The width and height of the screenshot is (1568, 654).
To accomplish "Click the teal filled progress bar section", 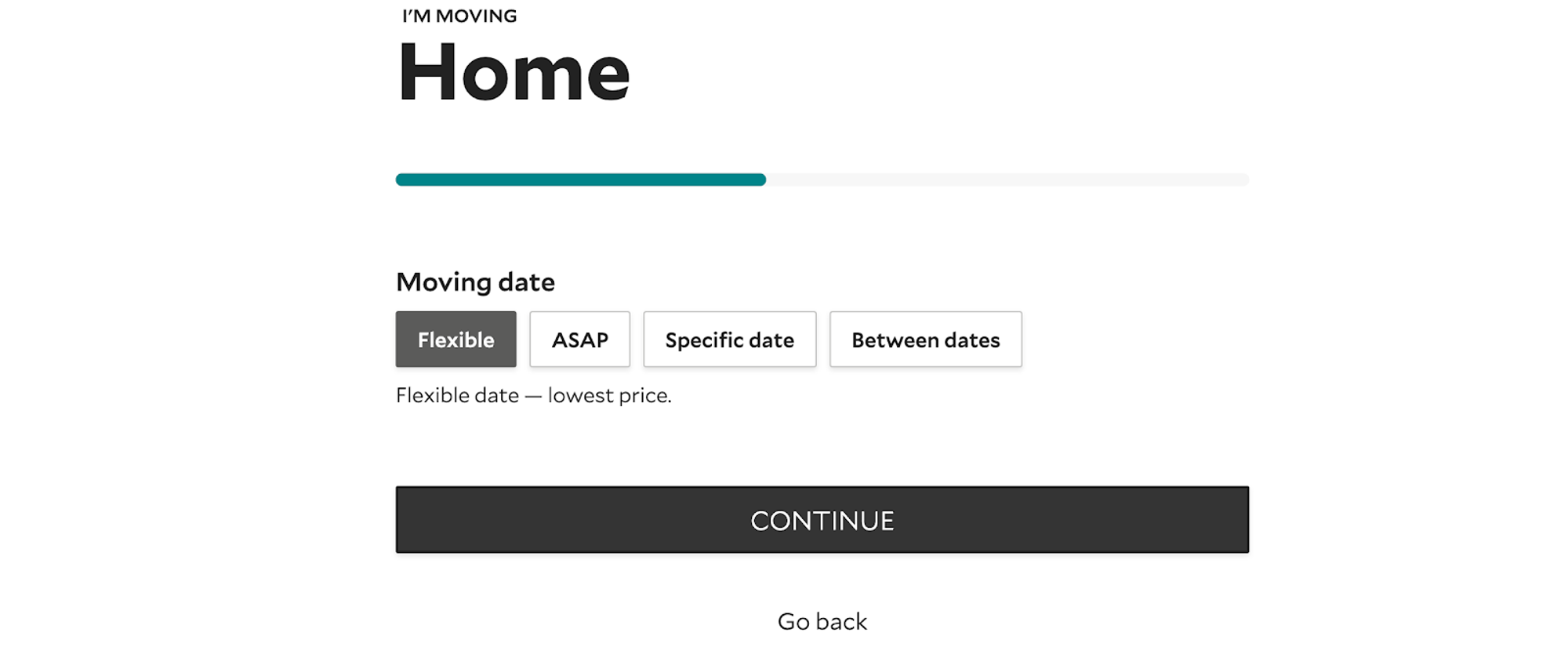I will [x=580, y=180].
